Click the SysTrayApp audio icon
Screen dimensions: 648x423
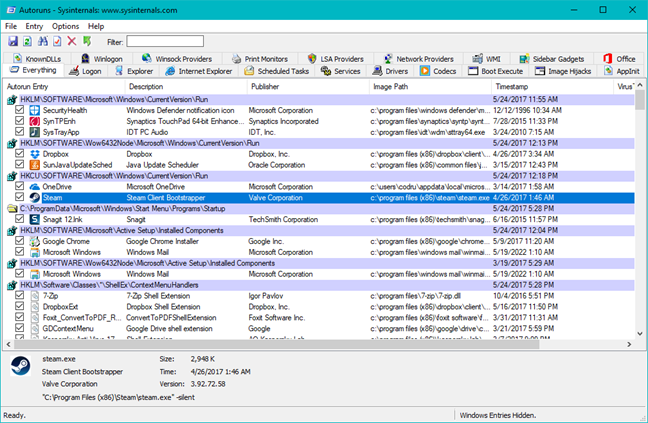[35, 132]
